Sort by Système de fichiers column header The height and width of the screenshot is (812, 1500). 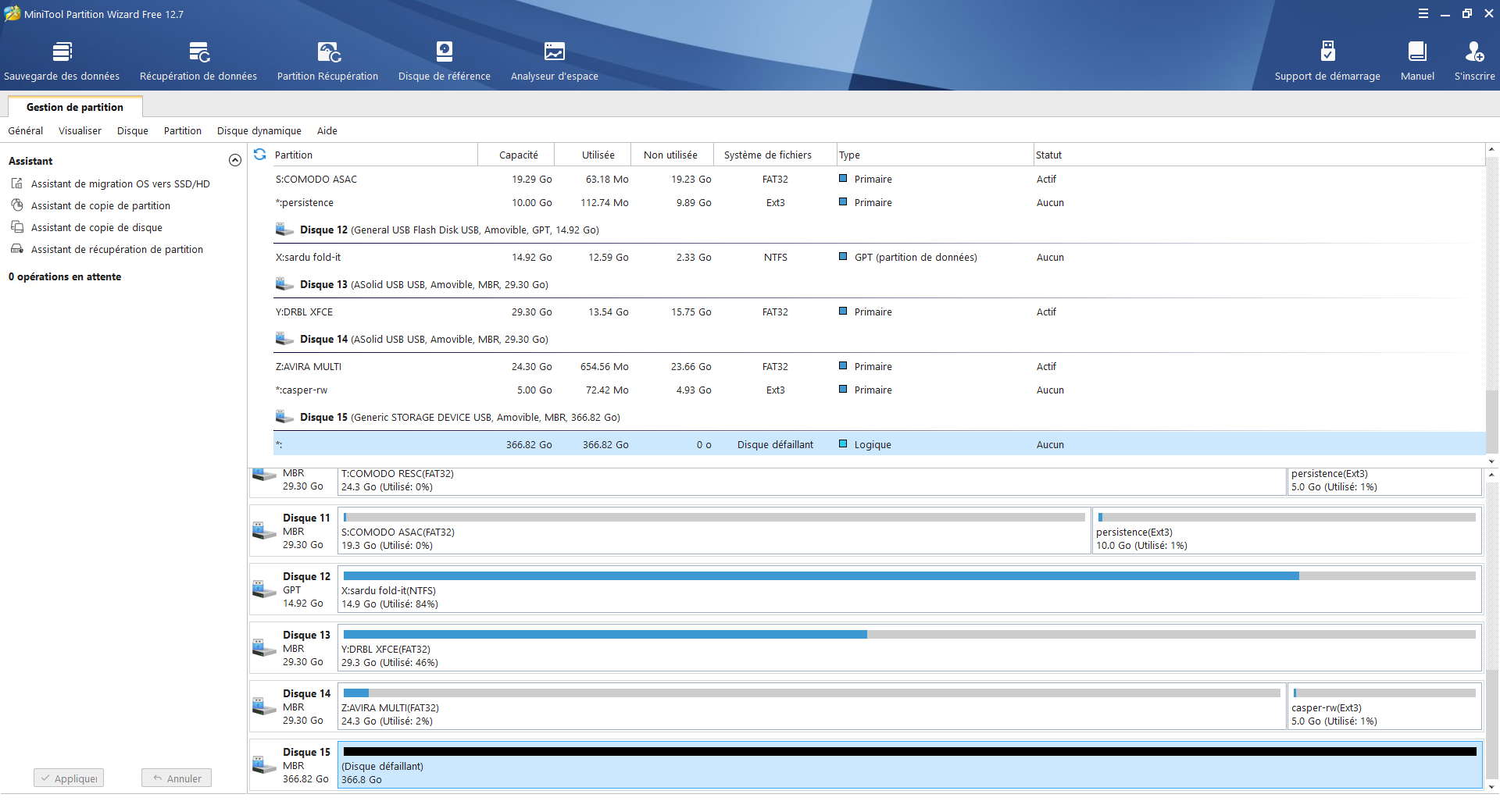click(775, 155)
